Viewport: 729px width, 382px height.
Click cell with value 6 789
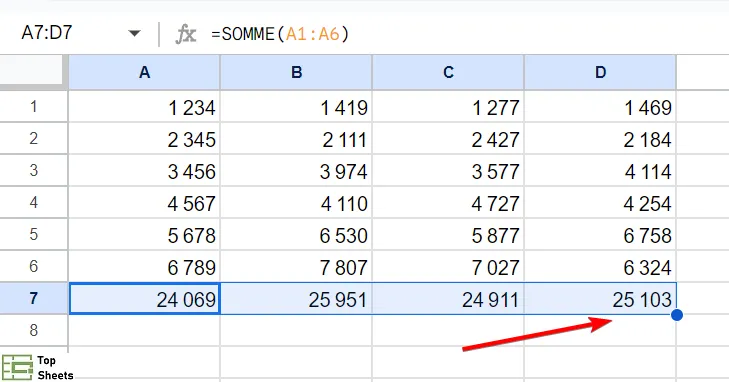[145, 267]
